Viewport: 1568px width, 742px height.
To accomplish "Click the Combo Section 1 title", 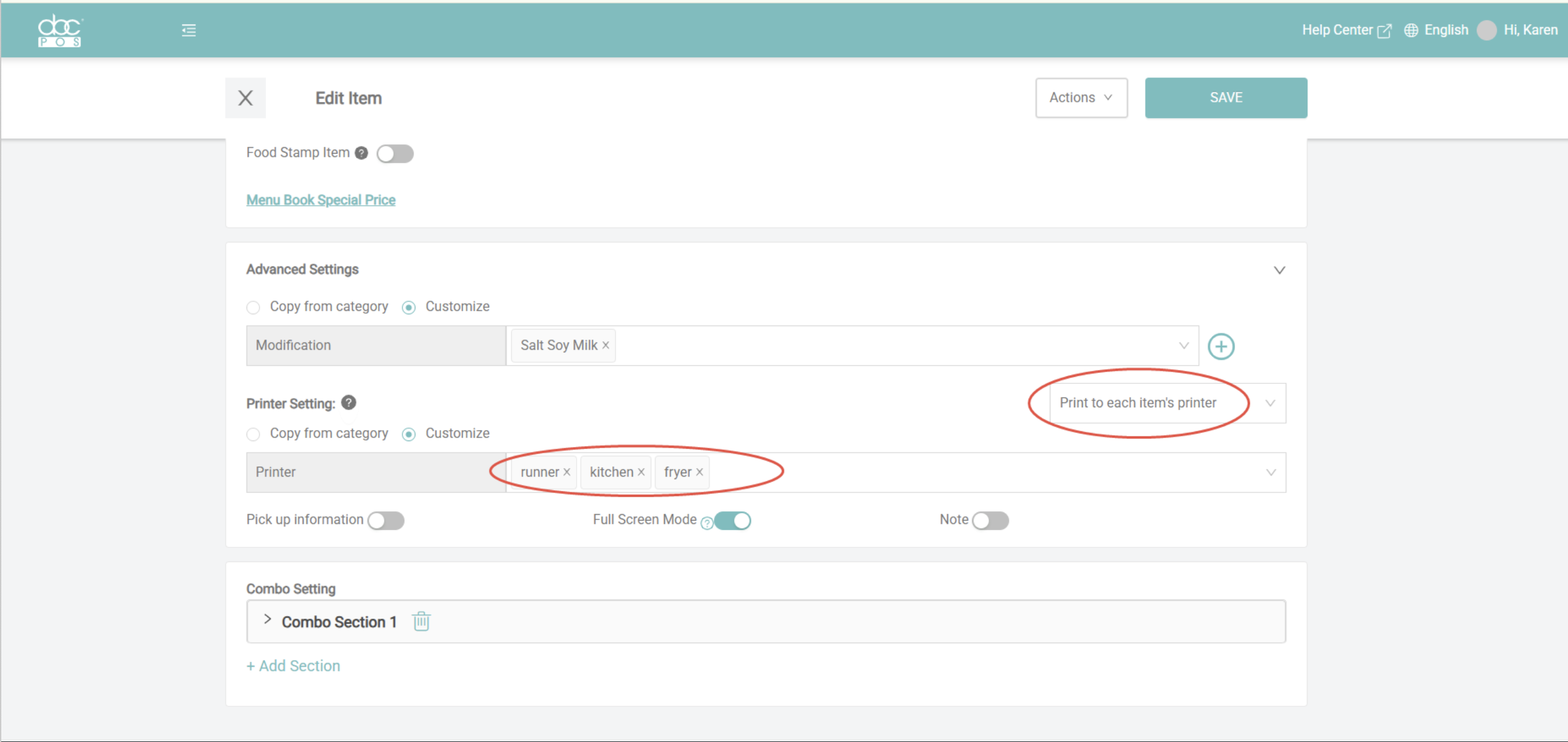I will click(339, 622).
